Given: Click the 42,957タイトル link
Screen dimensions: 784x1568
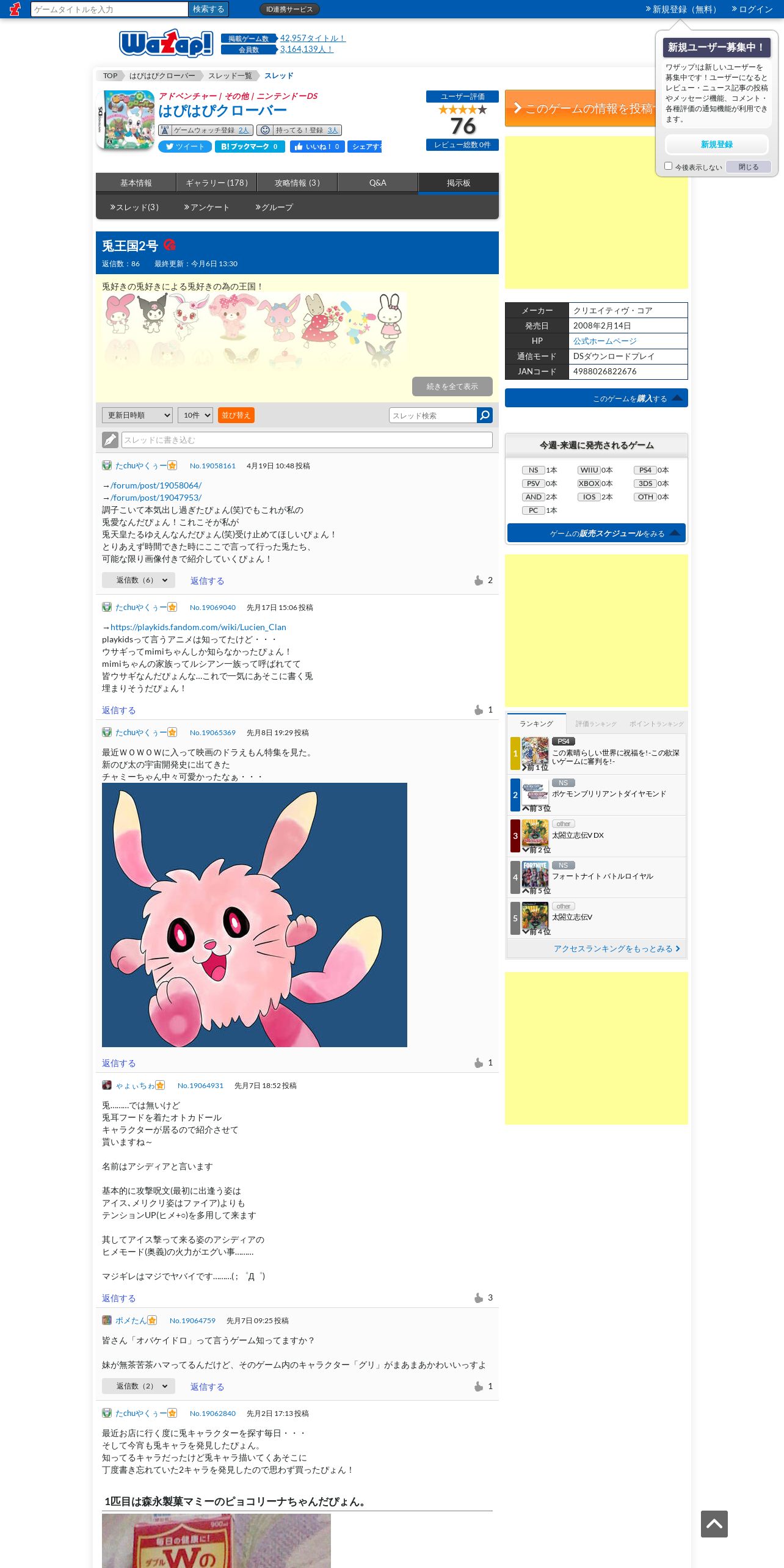Looking at the screenshot, I should click(x=313, y=38).
